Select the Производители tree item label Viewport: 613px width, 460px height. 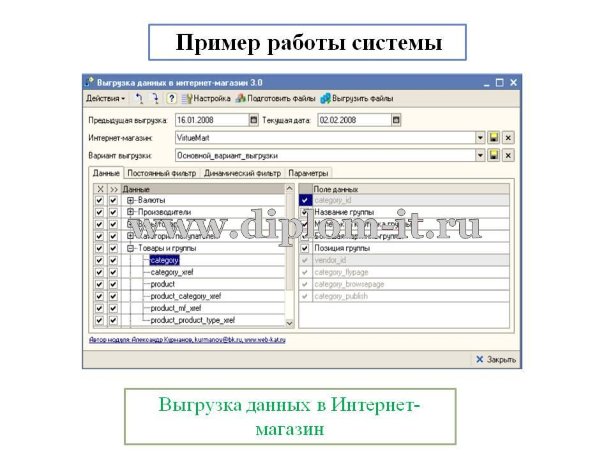pyautogui.click(x=165, y=212)
